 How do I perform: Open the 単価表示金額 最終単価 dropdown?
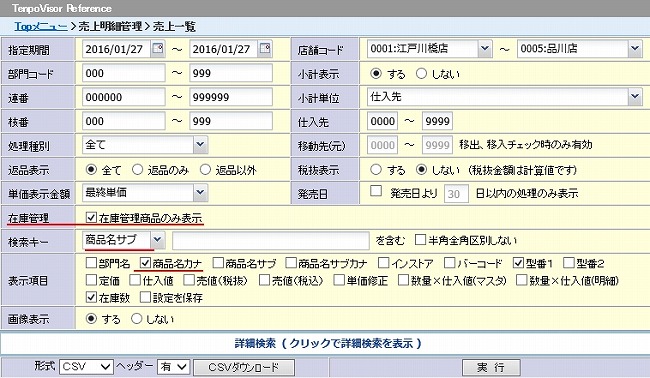click(145, 192)
